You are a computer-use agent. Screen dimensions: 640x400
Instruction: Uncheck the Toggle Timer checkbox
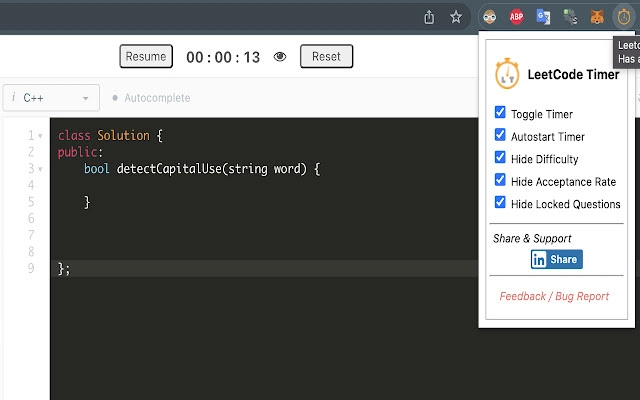pyautogui.click(x=501, y=113)
